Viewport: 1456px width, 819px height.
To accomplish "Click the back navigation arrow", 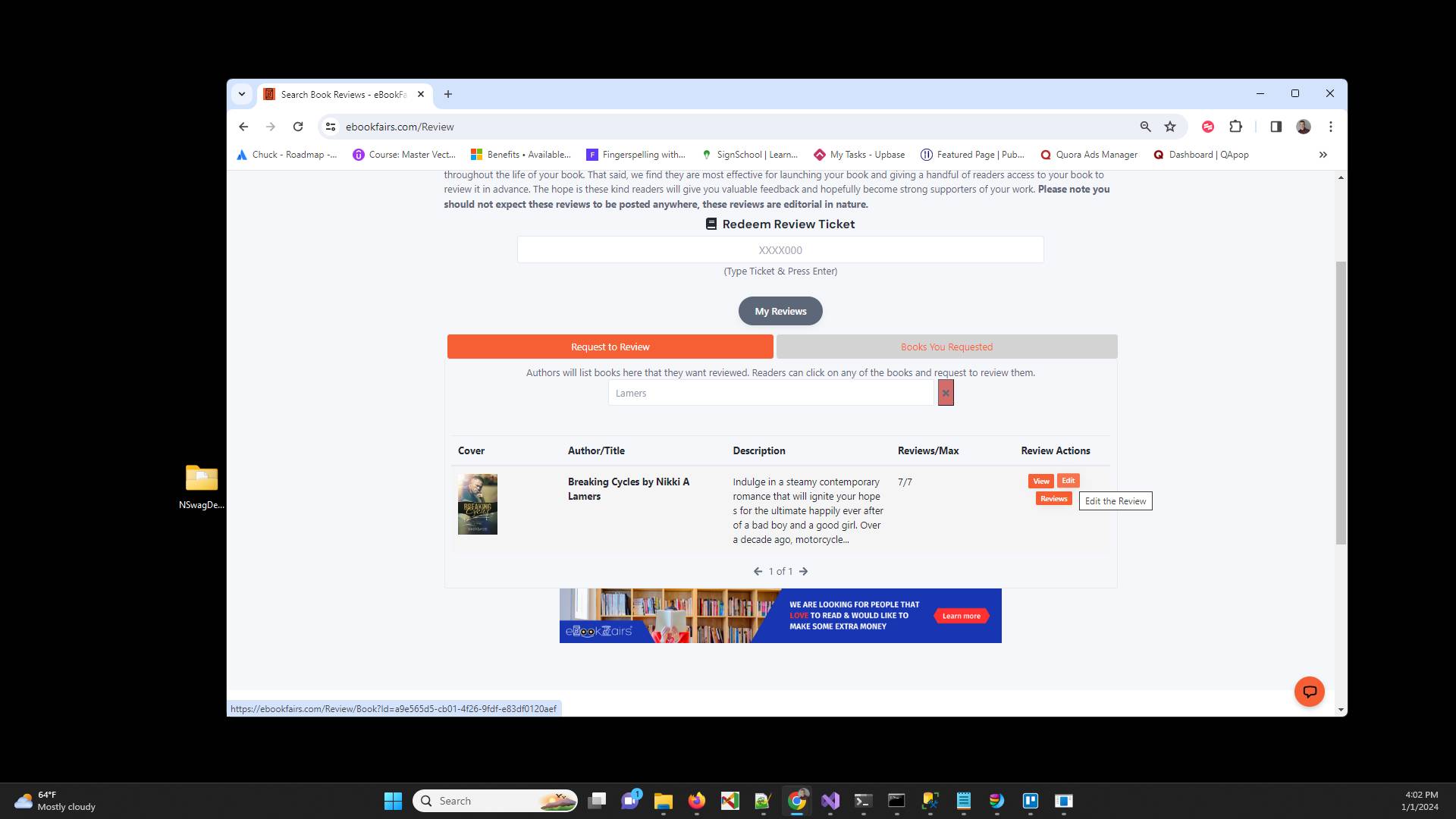I will (x=243, y=127).
